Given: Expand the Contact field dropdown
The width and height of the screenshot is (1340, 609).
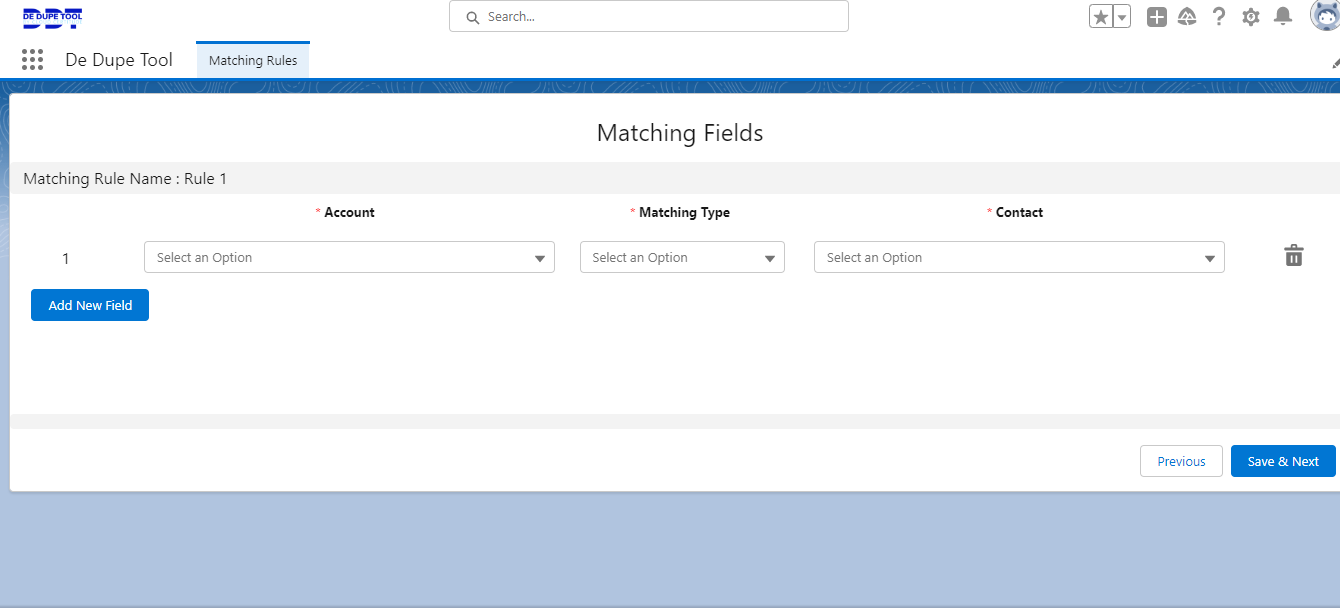Looking at the screenshot, I should [x=1019, y=257].
